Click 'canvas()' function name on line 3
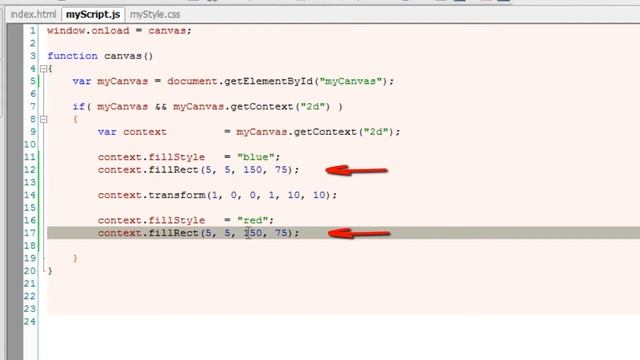Screen dimensions: 640x360 pos(129,56)
